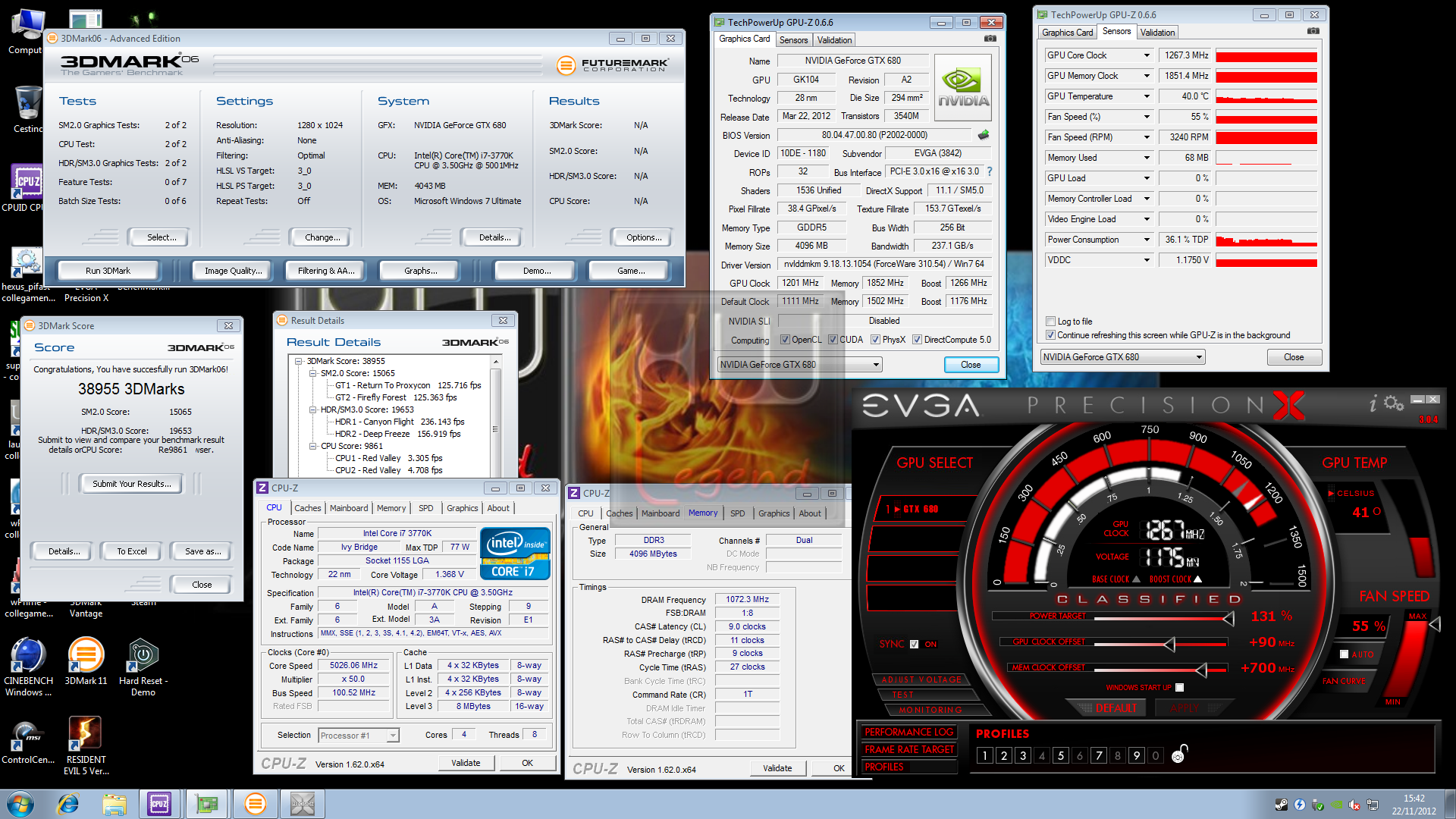
Task: Click the profile lock icon in Precision X
Action: 1179,754
